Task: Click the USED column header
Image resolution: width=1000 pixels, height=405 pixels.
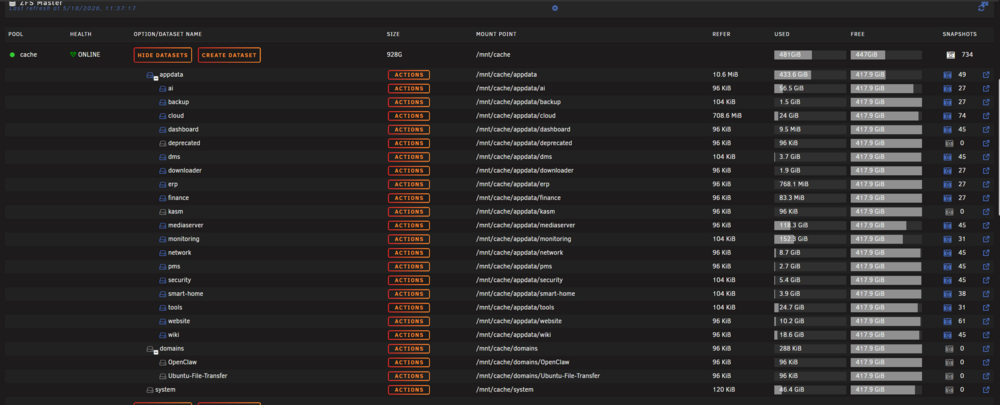Action: 782,34
